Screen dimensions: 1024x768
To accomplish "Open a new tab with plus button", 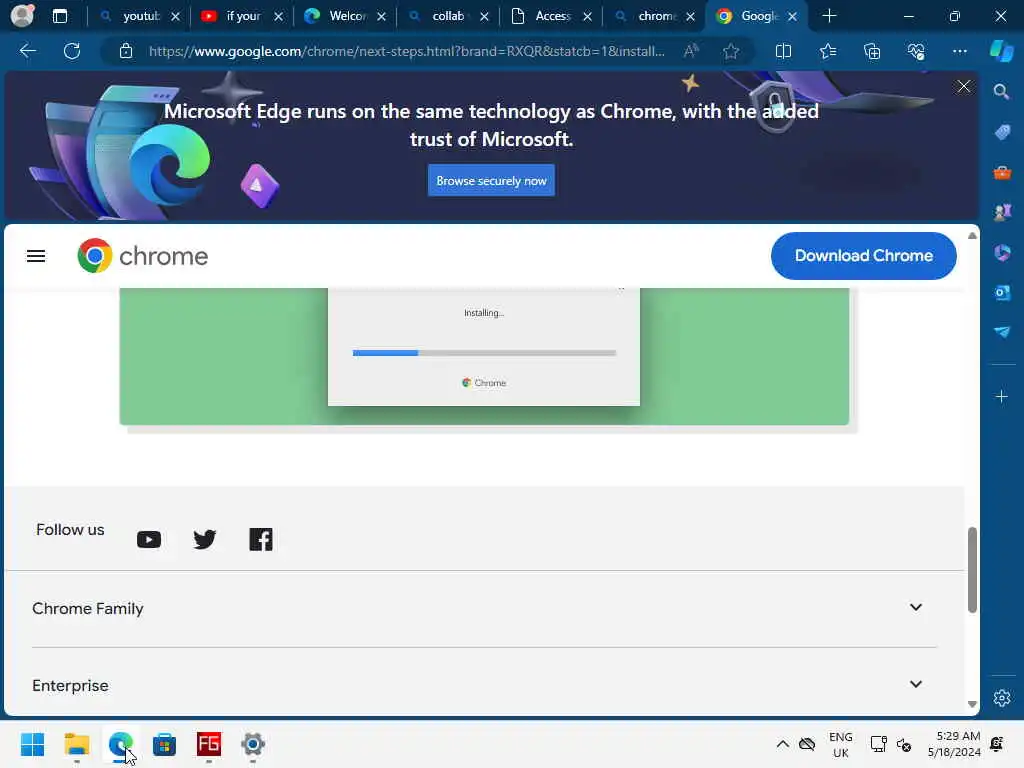I will click(x=829, y=16).
